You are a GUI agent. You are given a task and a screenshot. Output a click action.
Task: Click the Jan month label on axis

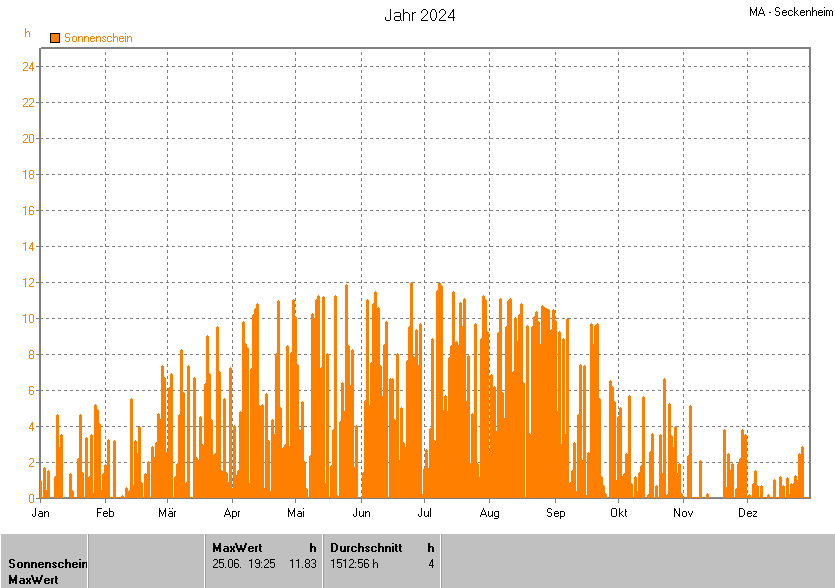[x=41, y=513]
